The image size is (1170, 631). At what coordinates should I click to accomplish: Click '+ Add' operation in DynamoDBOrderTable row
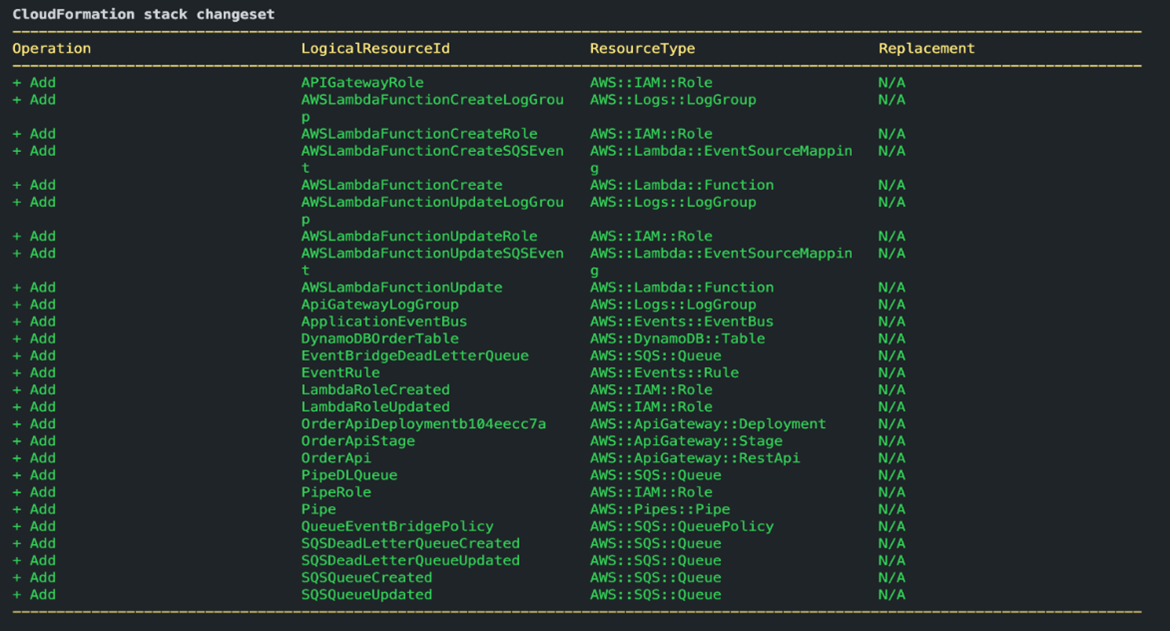pos(34,339)
